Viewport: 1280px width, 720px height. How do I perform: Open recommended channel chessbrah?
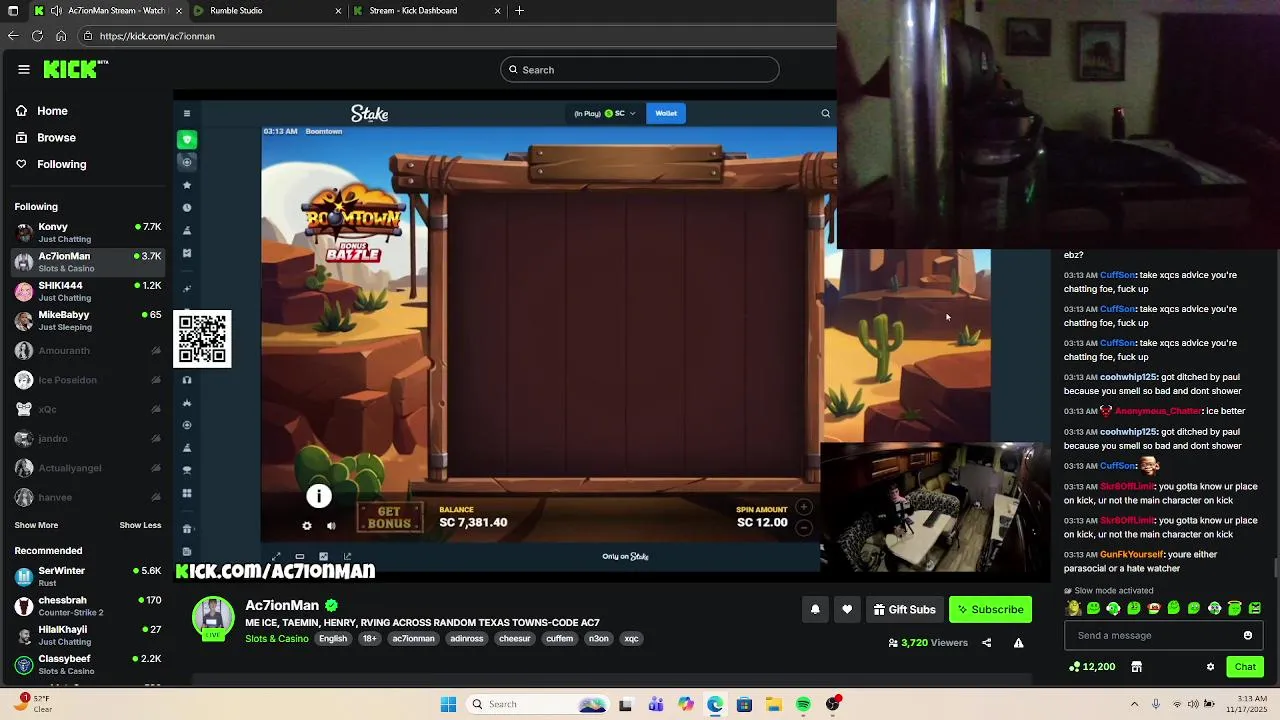(87, 606)
